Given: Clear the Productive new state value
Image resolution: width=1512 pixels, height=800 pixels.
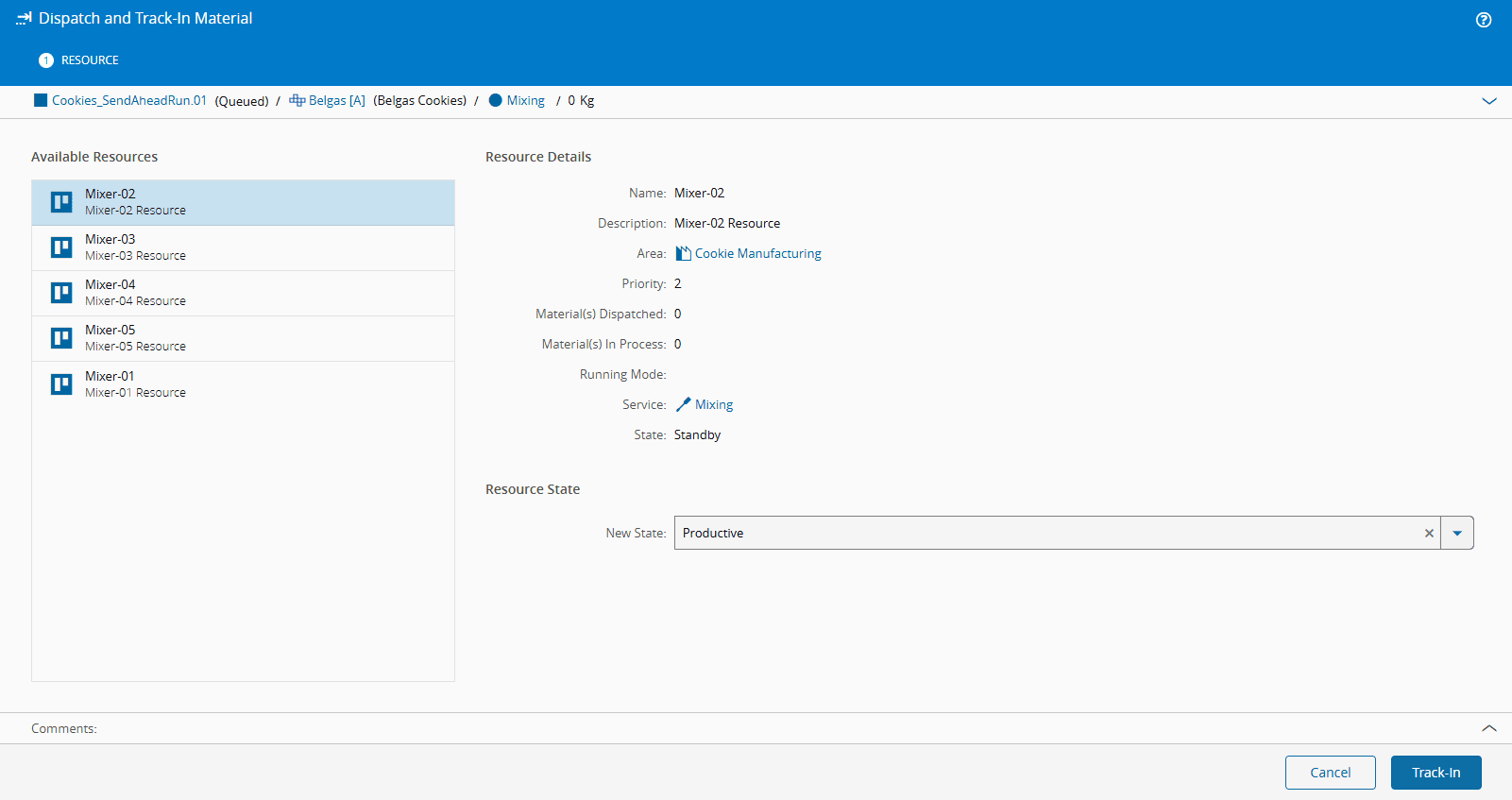Looking at the screenshot, I should [x=1429, y=534].
